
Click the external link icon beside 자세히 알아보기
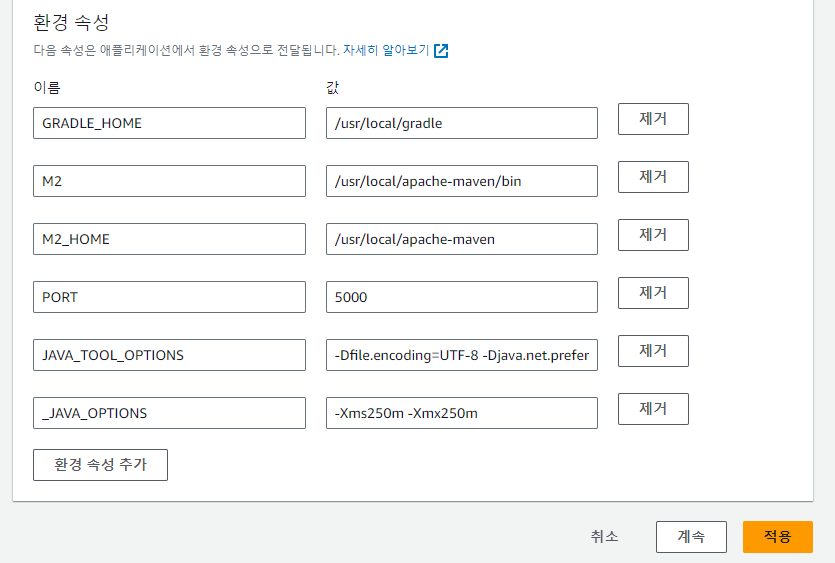441,51
